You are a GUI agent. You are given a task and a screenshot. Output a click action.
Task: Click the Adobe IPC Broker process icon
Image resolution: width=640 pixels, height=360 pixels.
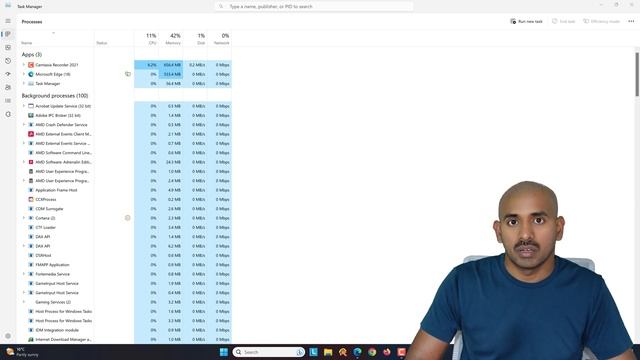[31, 116]
